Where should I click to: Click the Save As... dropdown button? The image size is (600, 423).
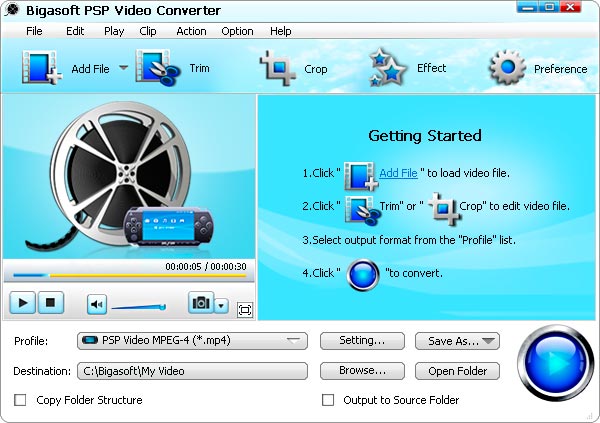pyautogui.click(x=457, y=341)
